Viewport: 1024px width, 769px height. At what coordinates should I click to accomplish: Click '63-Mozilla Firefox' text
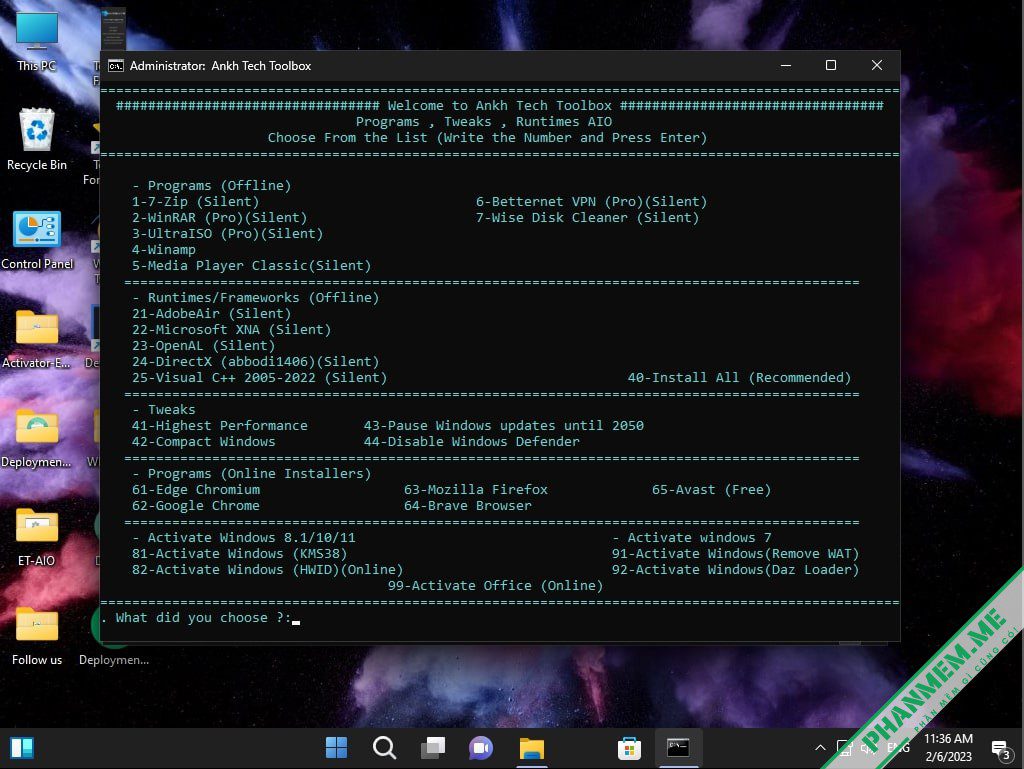(475, 490)
